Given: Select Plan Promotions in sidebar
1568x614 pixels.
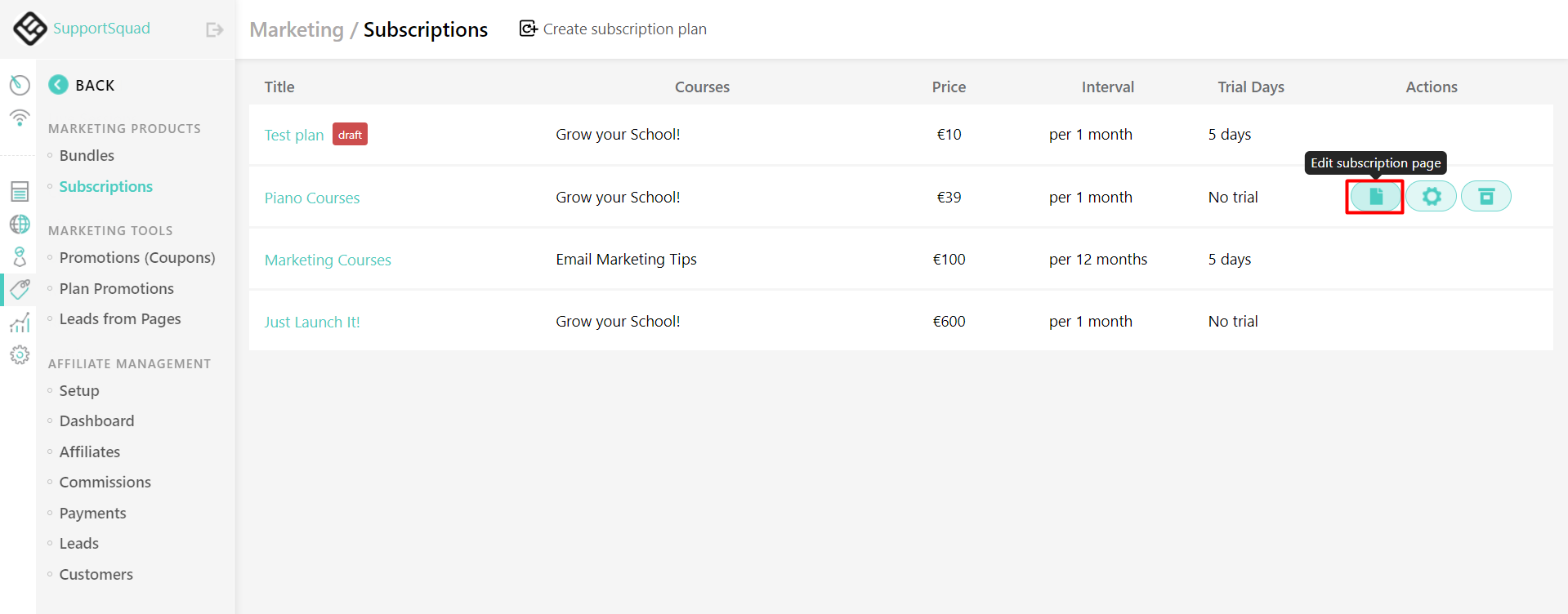Looking at the screenshot, I should (x=116, y=289).
